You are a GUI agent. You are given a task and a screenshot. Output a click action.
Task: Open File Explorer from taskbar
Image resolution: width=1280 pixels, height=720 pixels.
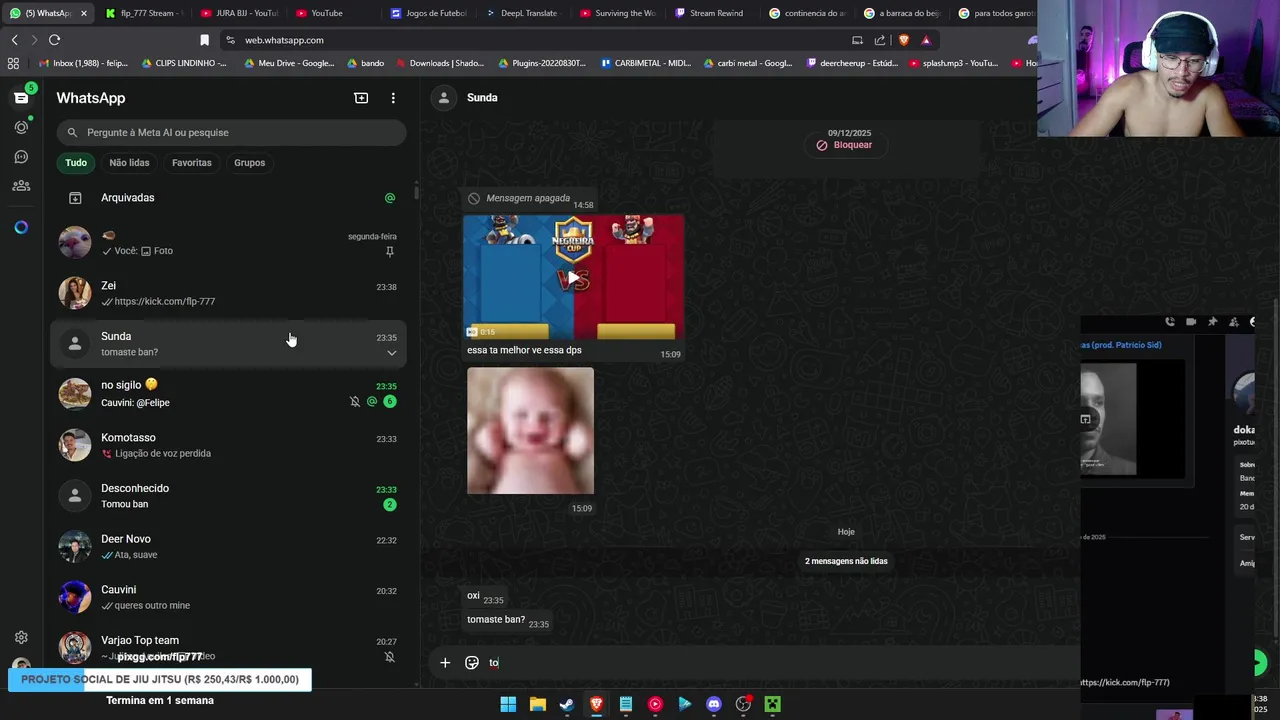pos(537,704)
